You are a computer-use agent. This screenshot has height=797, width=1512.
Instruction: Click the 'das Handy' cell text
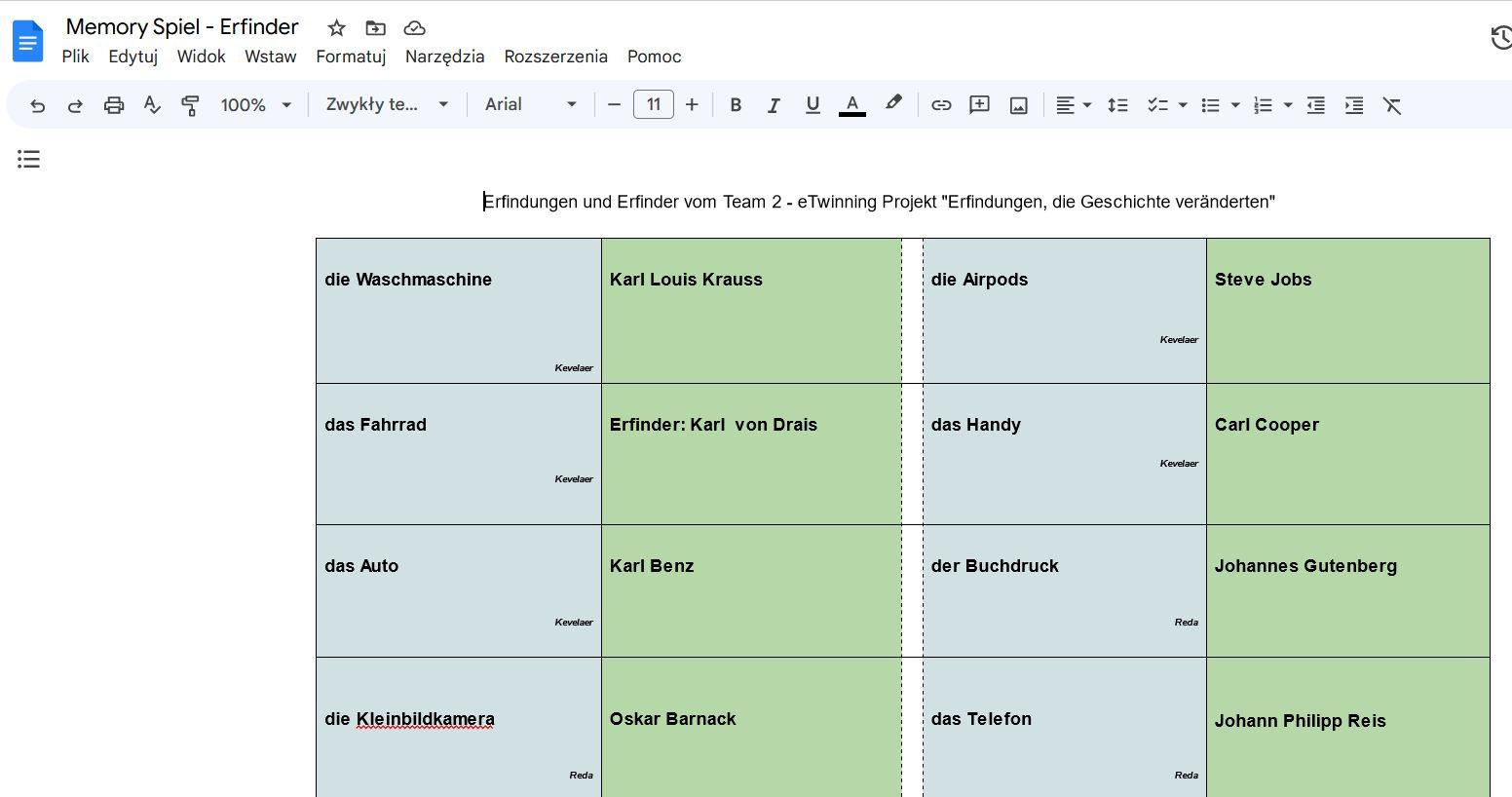click(x=975, y=425)
